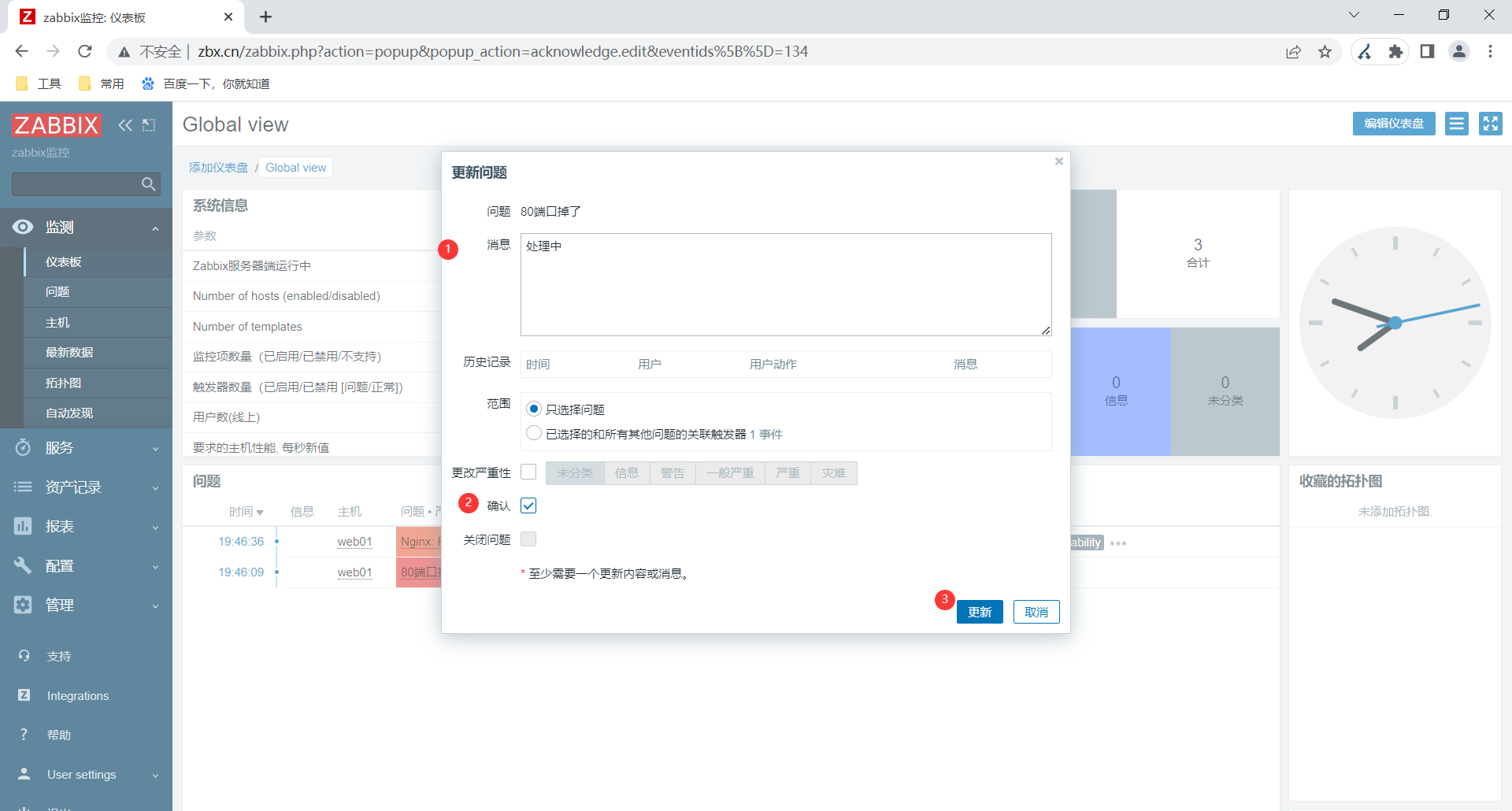Bookmark this page with the star icon
Image resolution: width=1512 pixels, height=811 pixels.
coord(1325,52)
